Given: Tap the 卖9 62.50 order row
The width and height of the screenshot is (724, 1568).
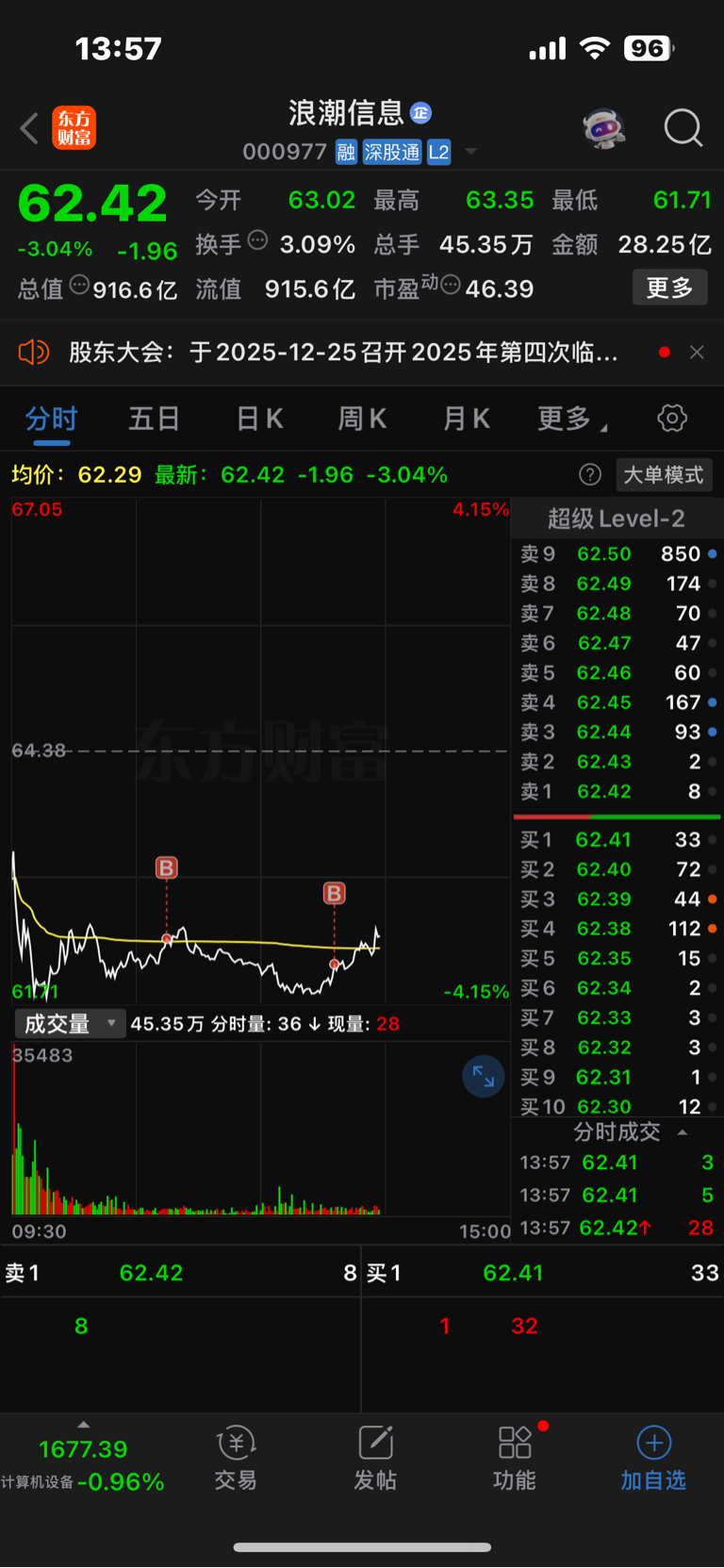Looking at the screenshot, I should [617, 553].
